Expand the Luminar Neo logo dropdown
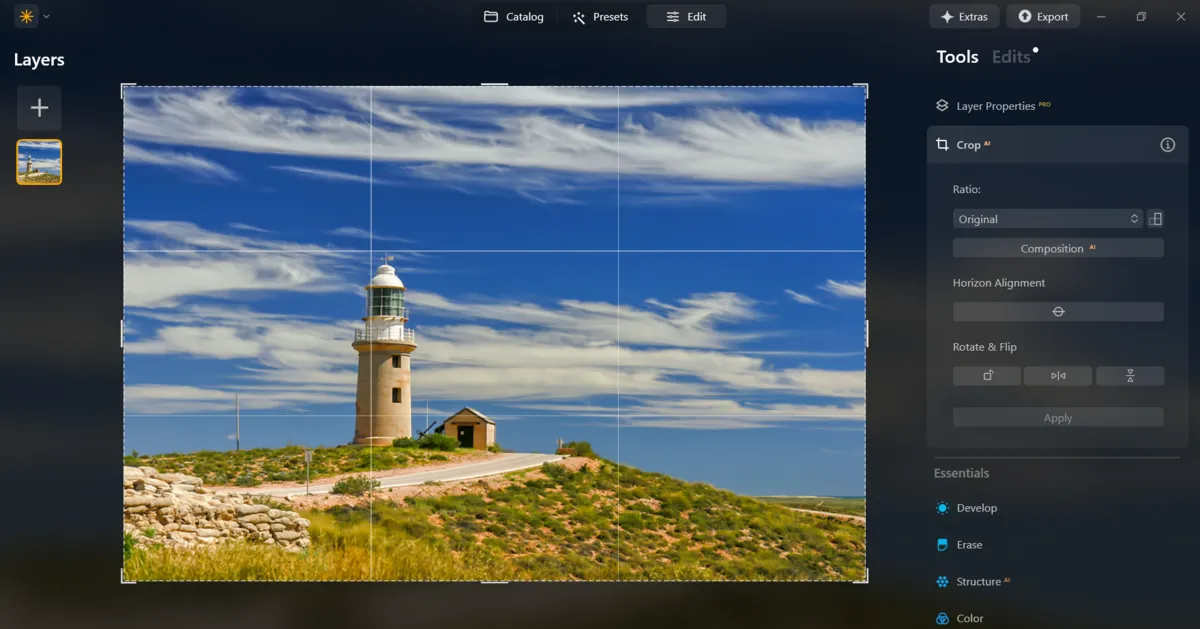This screenshot has height=629, width=1200. point(44,16)
